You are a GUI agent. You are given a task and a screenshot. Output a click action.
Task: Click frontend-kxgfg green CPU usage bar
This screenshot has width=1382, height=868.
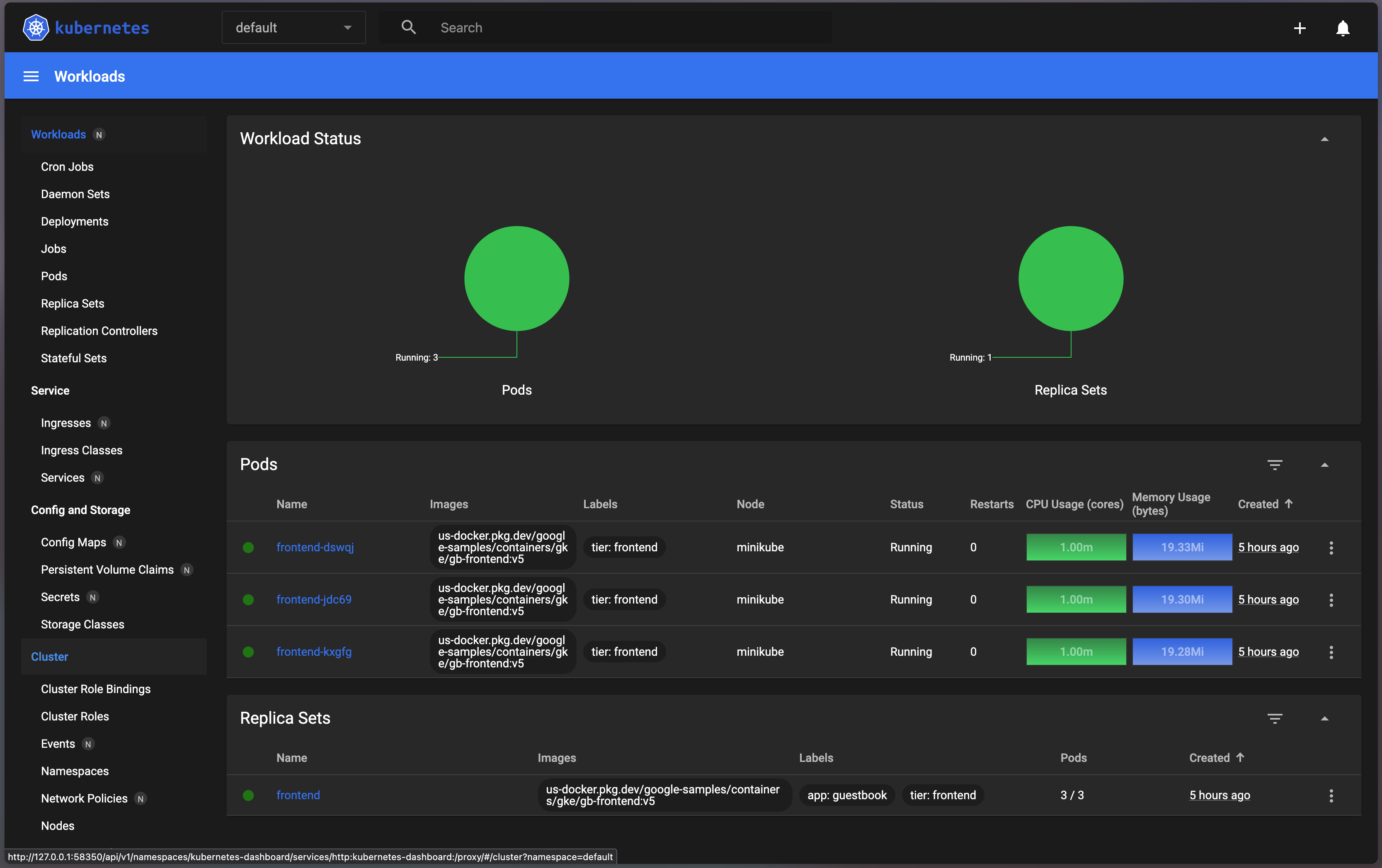click(x=1076, y=652)
